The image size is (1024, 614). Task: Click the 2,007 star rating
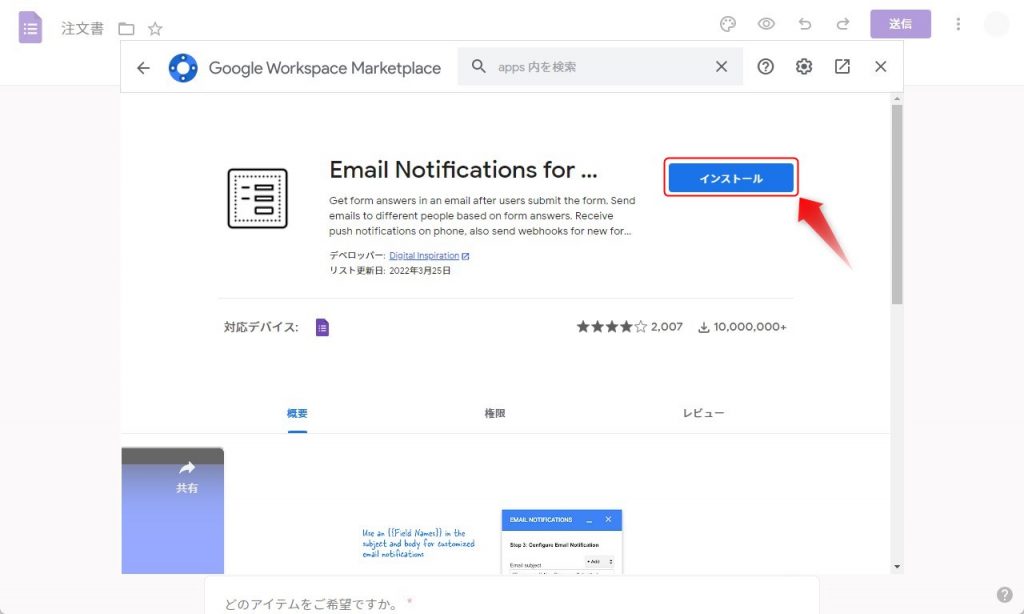point(629,327)
